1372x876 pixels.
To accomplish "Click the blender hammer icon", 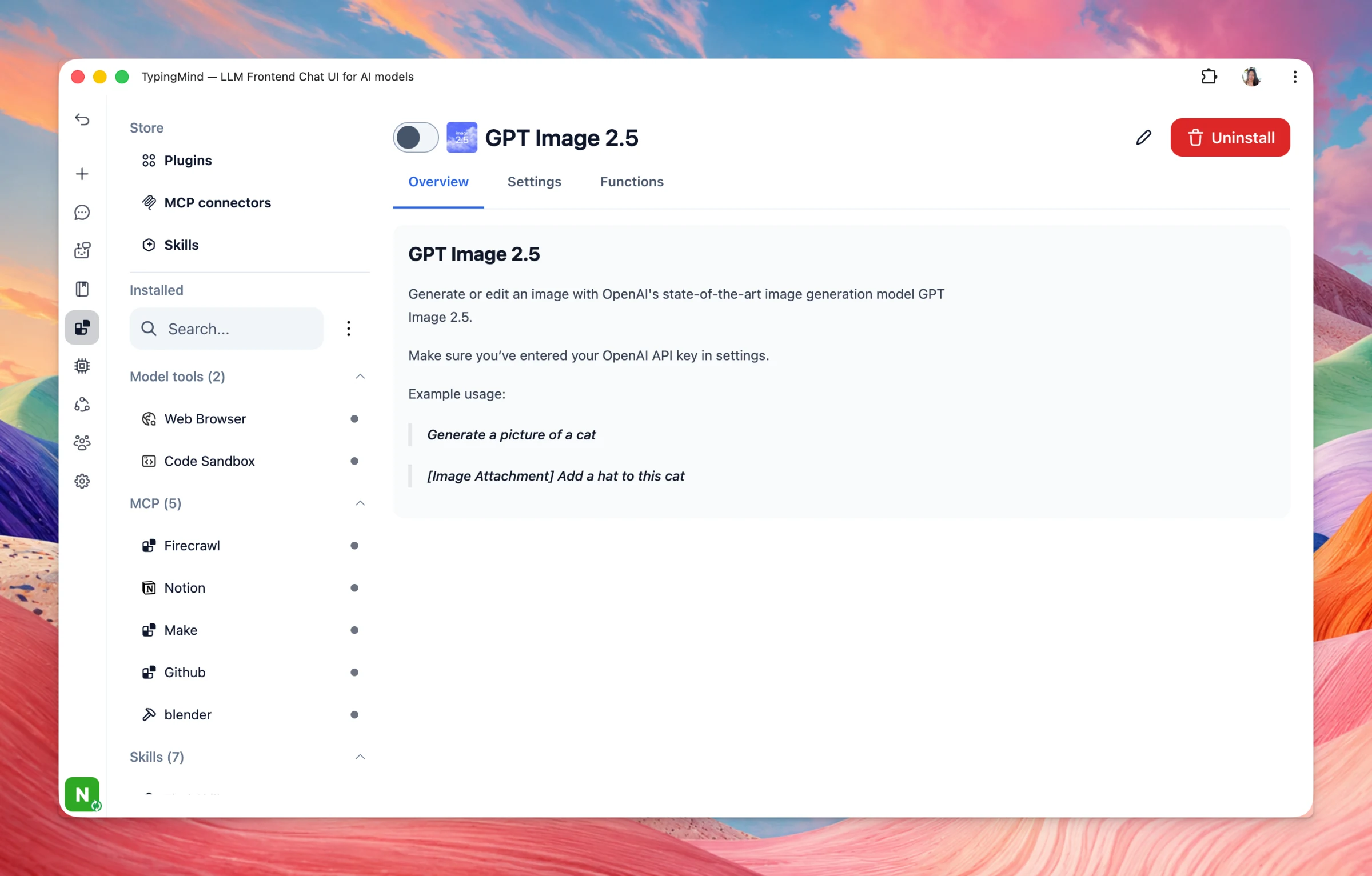I will [x=149, y=715].
